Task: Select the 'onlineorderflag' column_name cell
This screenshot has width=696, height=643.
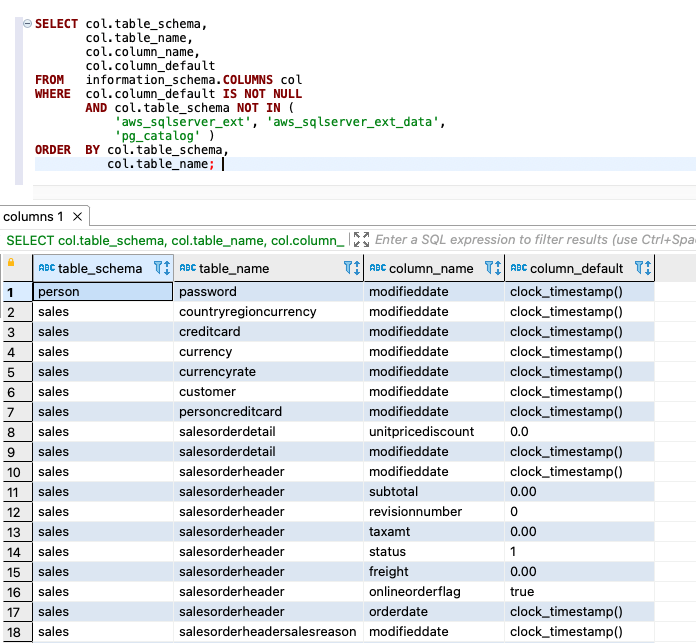Action: click(x=414, y=592)
